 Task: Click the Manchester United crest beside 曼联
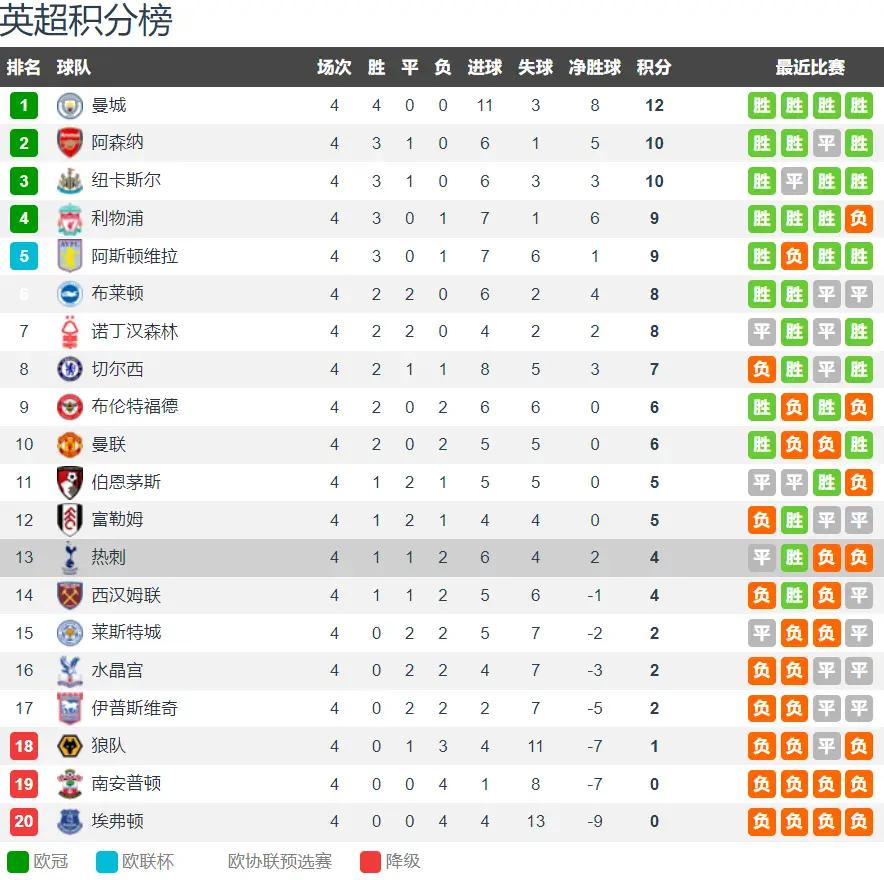[x=70, y=445]
